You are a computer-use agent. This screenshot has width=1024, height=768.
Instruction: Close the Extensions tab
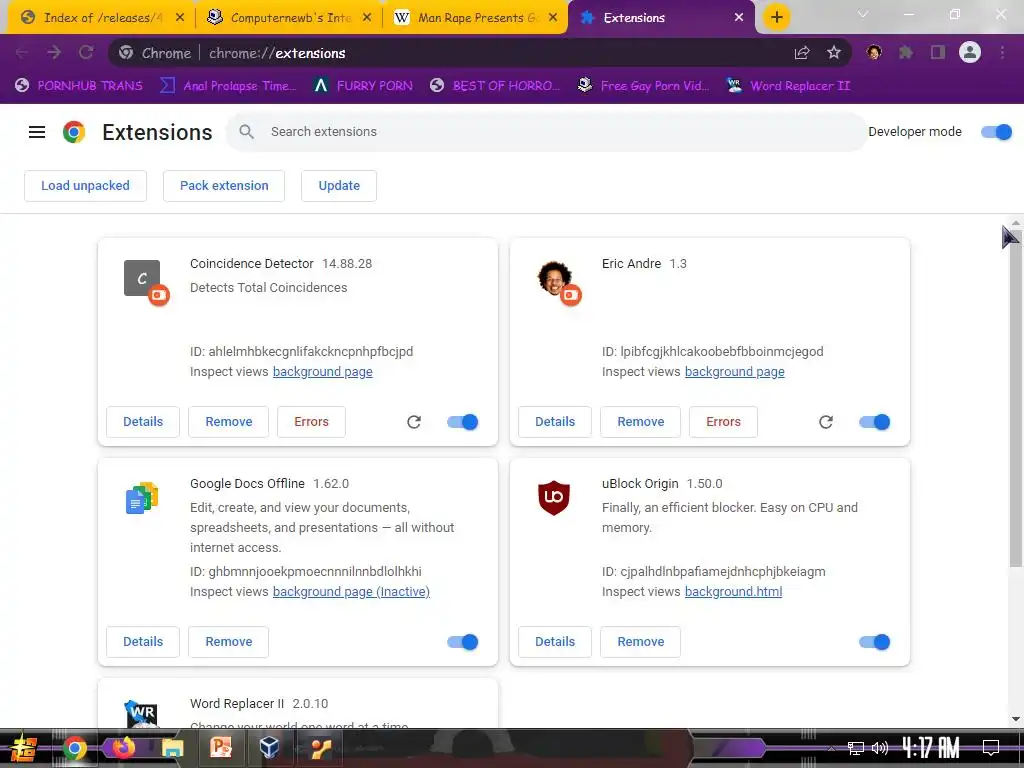[739, 18]
